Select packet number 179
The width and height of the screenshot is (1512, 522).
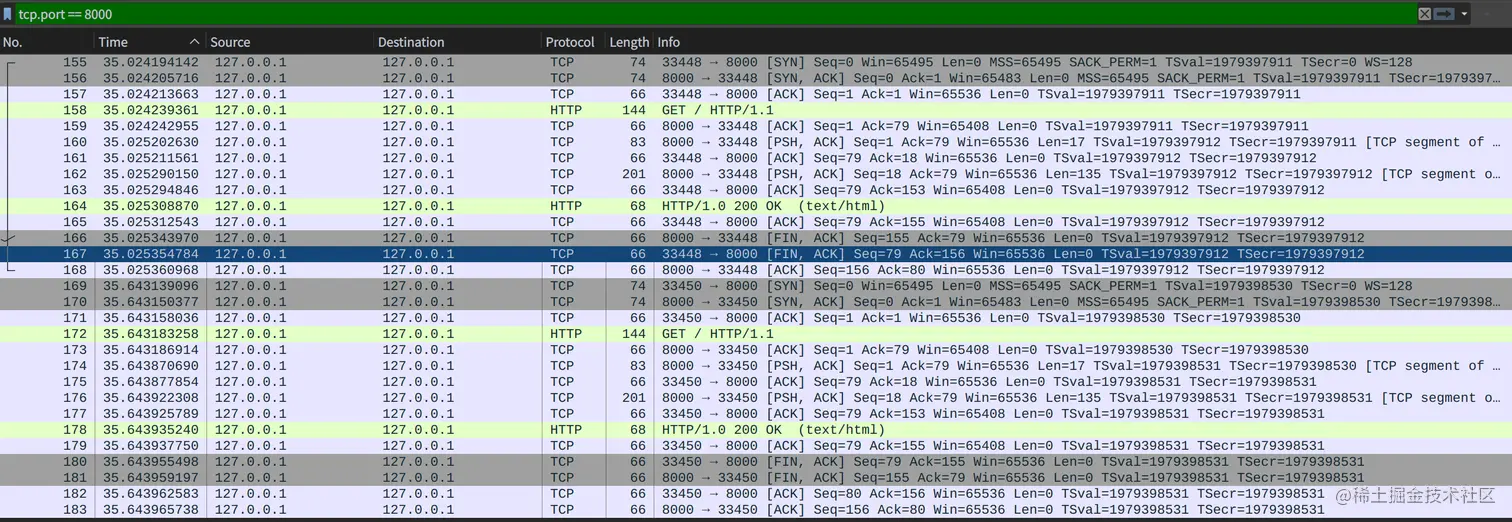756,446
